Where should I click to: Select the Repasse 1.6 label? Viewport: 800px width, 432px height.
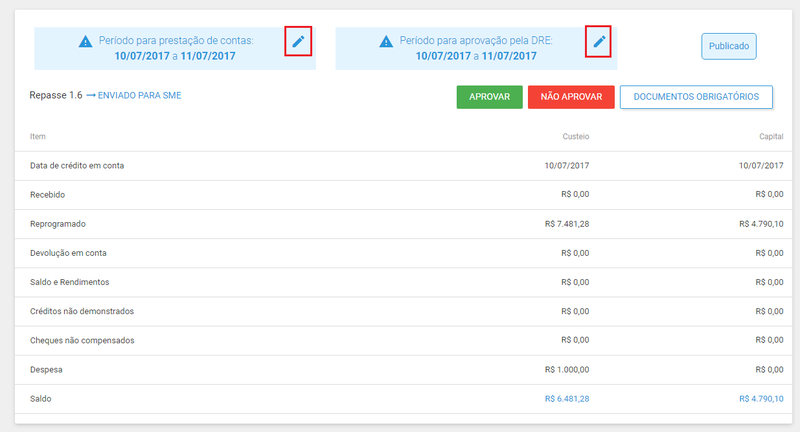tap(56, 95)
